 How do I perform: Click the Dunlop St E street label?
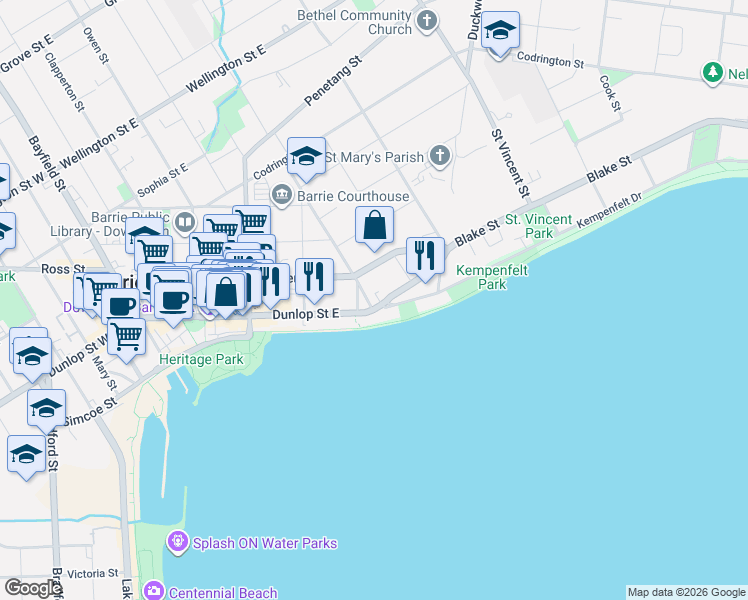tap(306, 314)
